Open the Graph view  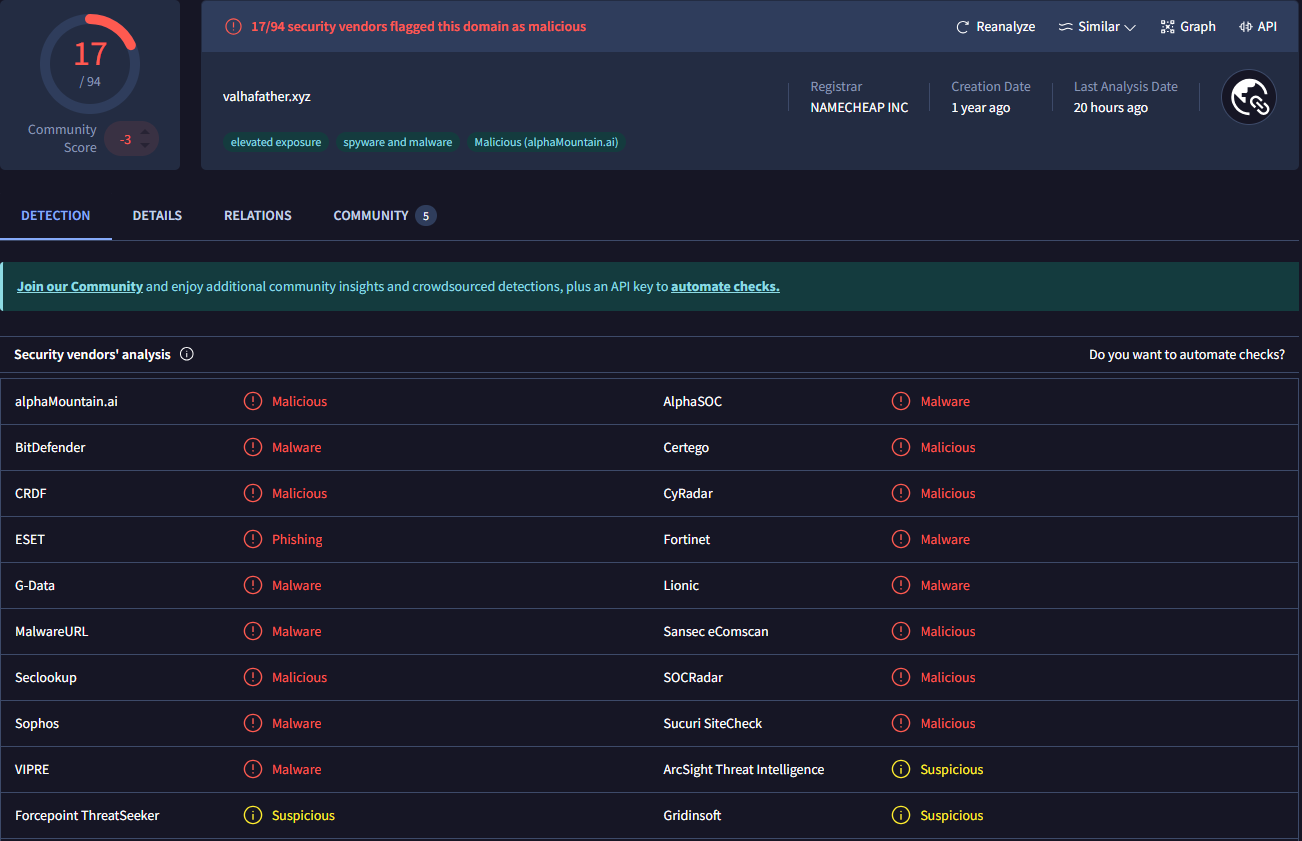[x=1188, y=27]
